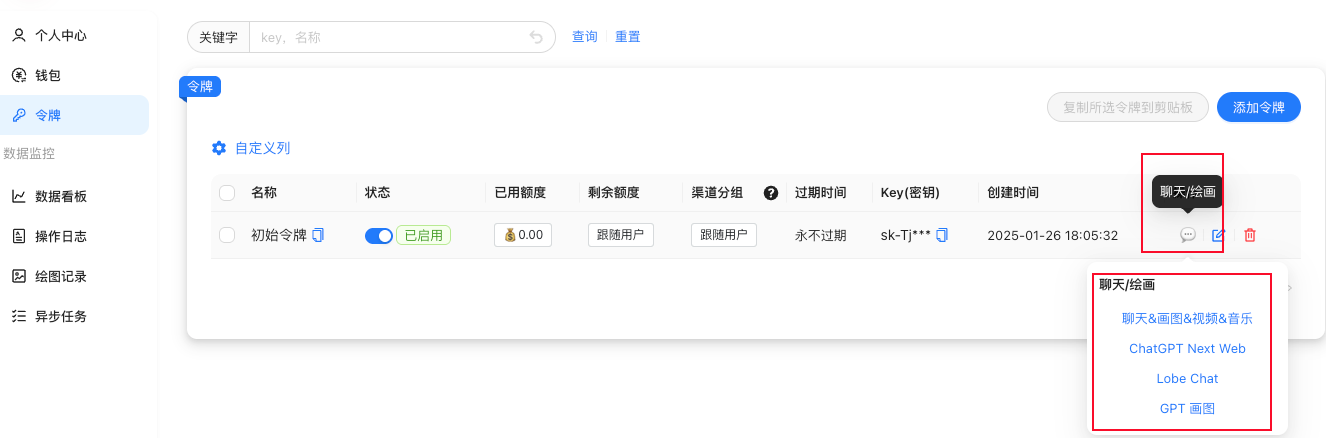Click the 过期时间 column header
The image size is (1326, 438).
(821, 193)
